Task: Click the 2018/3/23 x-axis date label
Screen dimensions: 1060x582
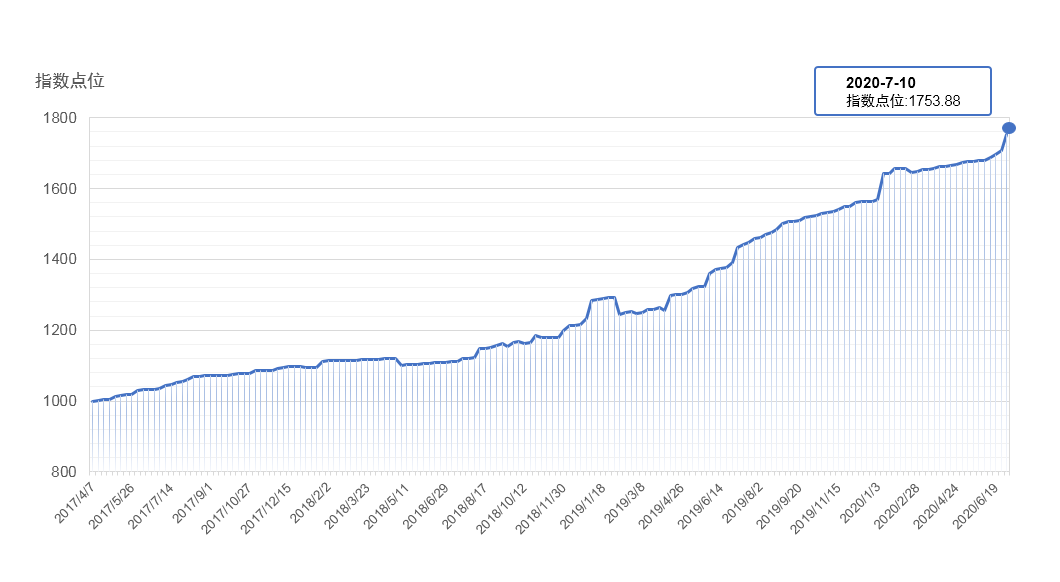Action: click(x=347, y=506)
